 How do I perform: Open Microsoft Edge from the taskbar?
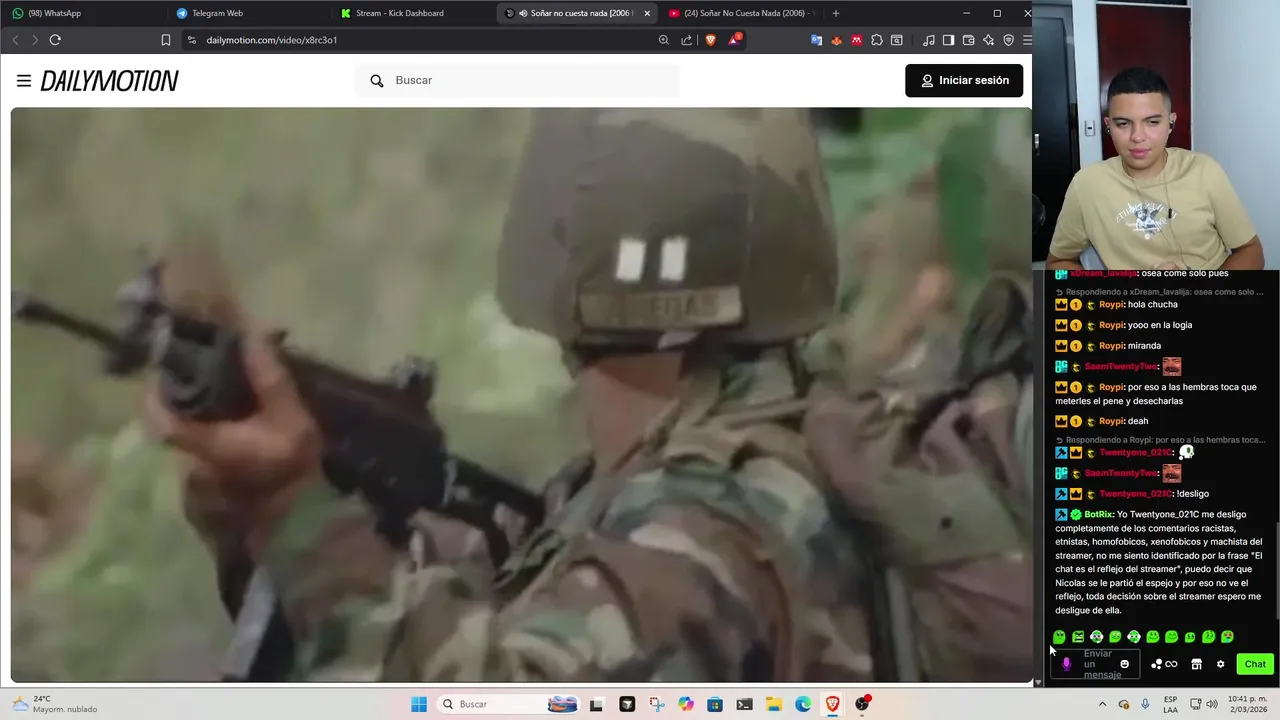[x=803, y=704]
